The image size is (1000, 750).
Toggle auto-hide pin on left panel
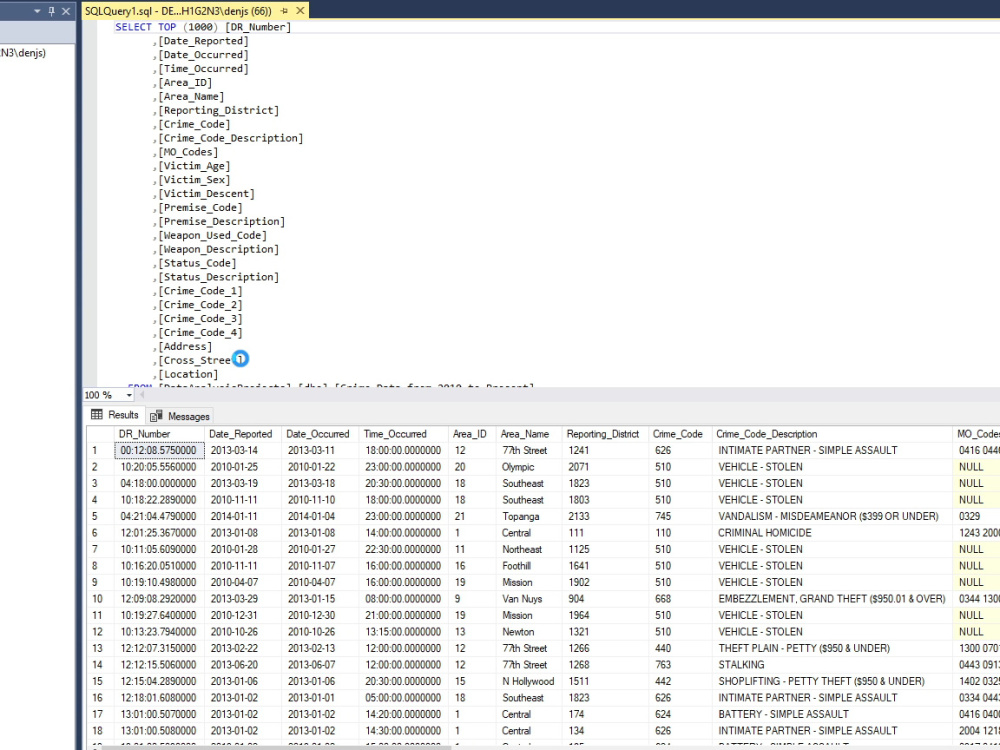coord(52,11)
